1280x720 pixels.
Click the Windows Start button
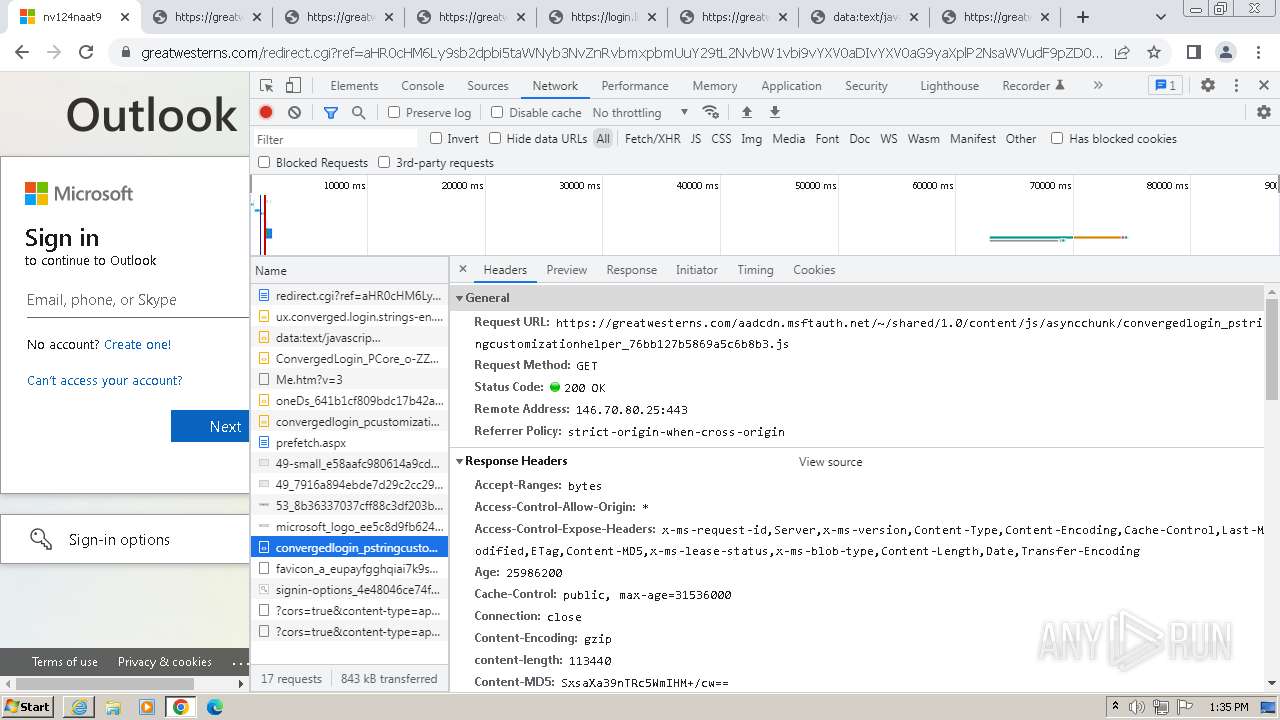pos(27,707)
